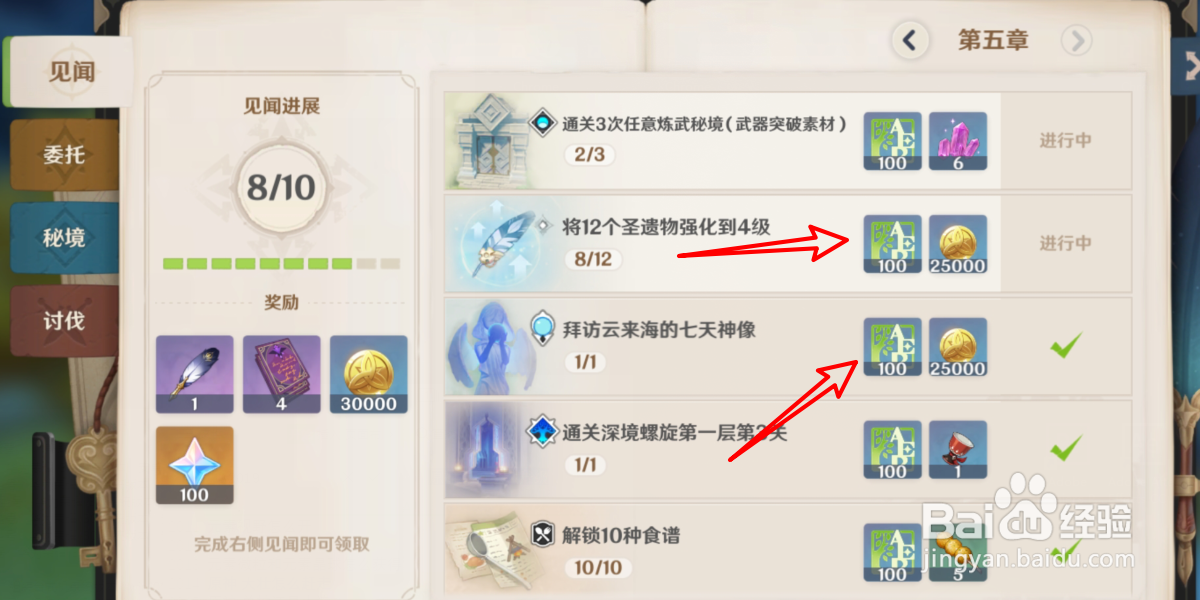Open the 将12个圣遗物强化到4级 task entry
The height and width of the screenshot is (600, 1200).
[787, 243]
